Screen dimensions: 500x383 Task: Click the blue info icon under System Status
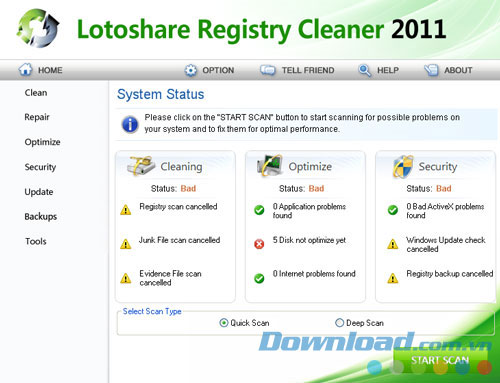130,124
